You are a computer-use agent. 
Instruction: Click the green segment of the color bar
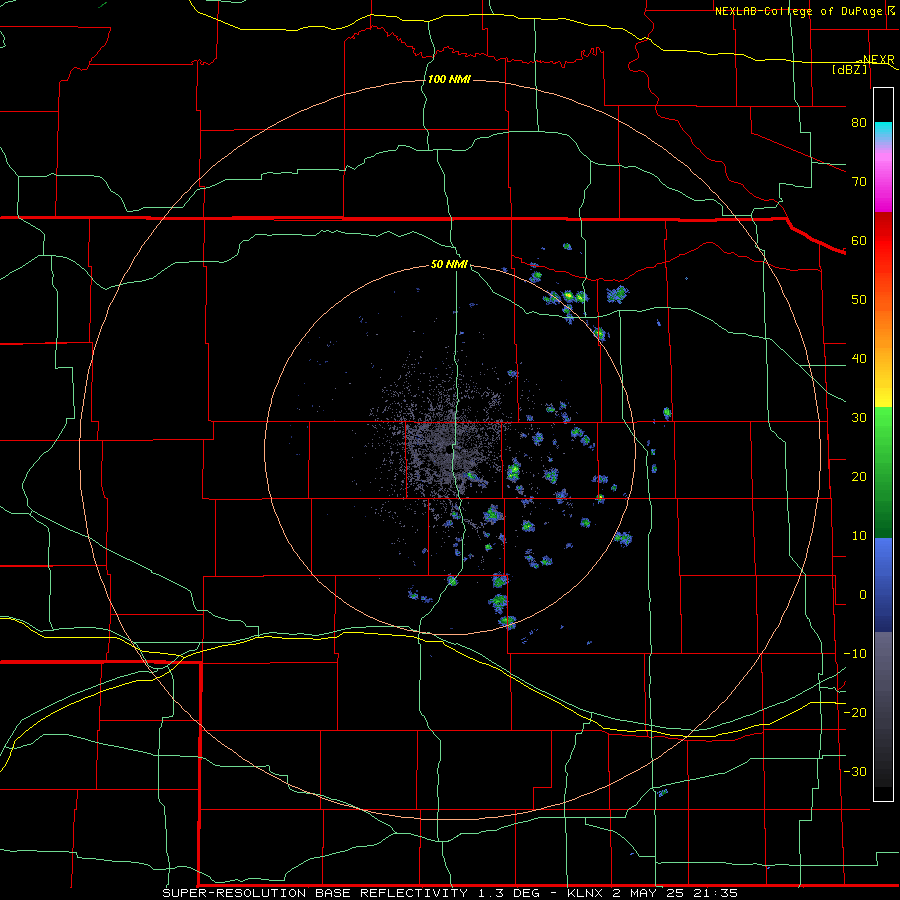click(883, 472)
